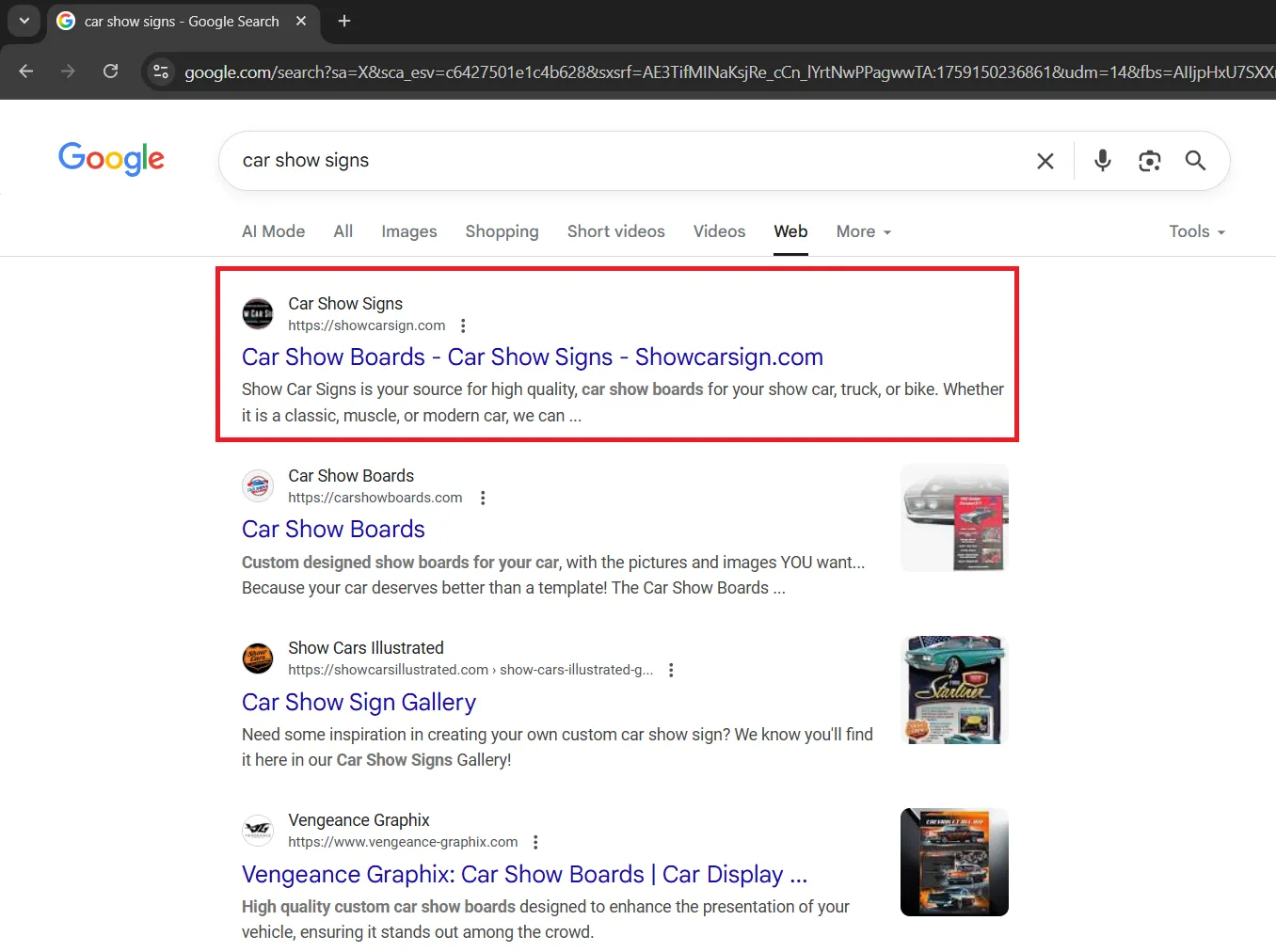Open the tab search dropdown arrow
This screenshot has height=952, width=1276.
point(24,21)
